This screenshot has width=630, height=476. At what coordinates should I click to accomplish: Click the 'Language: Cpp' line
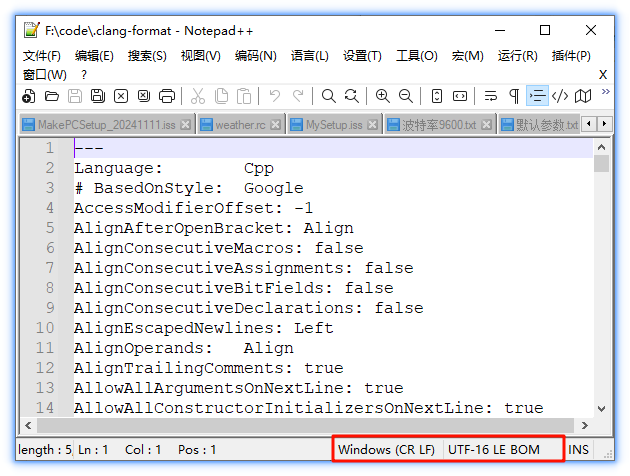click(x=174, y=168)
